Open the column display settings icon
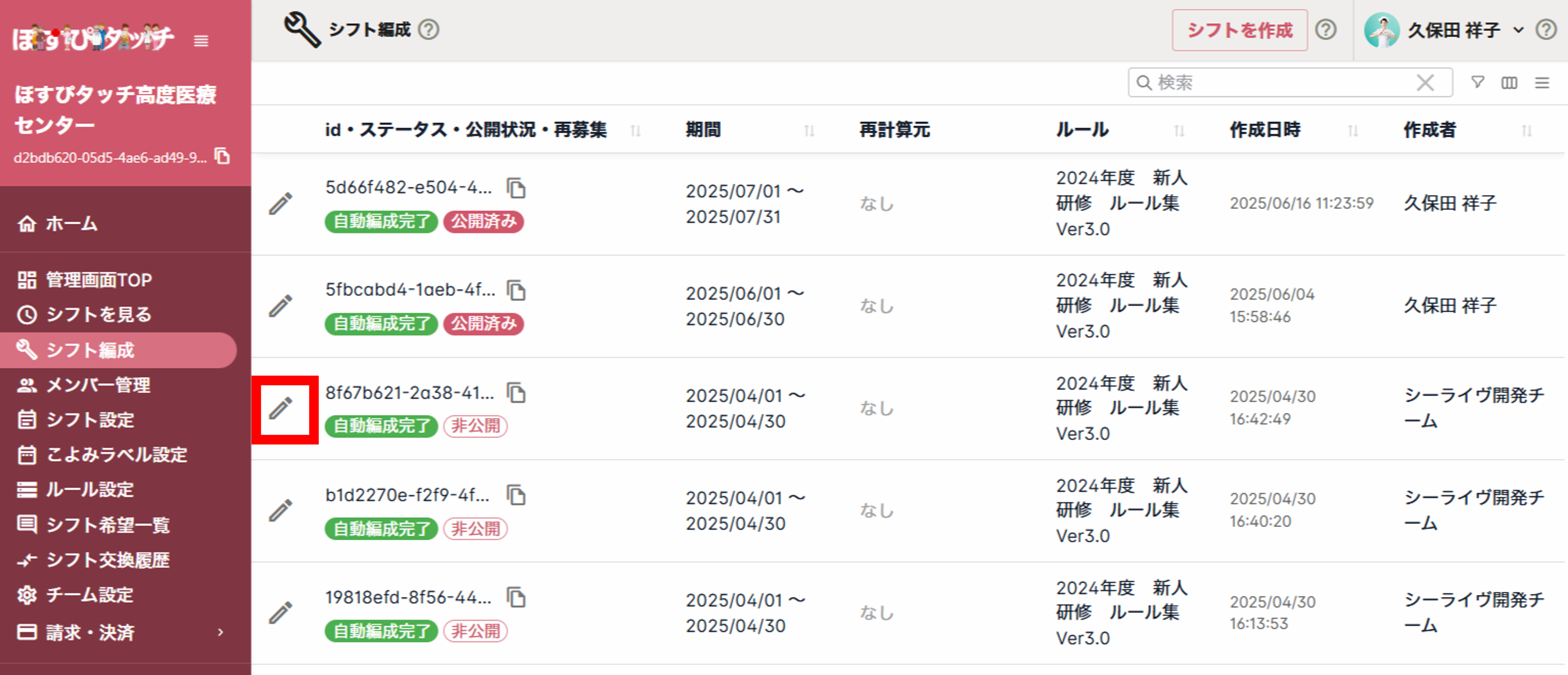This screenshot has height=675, width=1568. [1509, 82]
